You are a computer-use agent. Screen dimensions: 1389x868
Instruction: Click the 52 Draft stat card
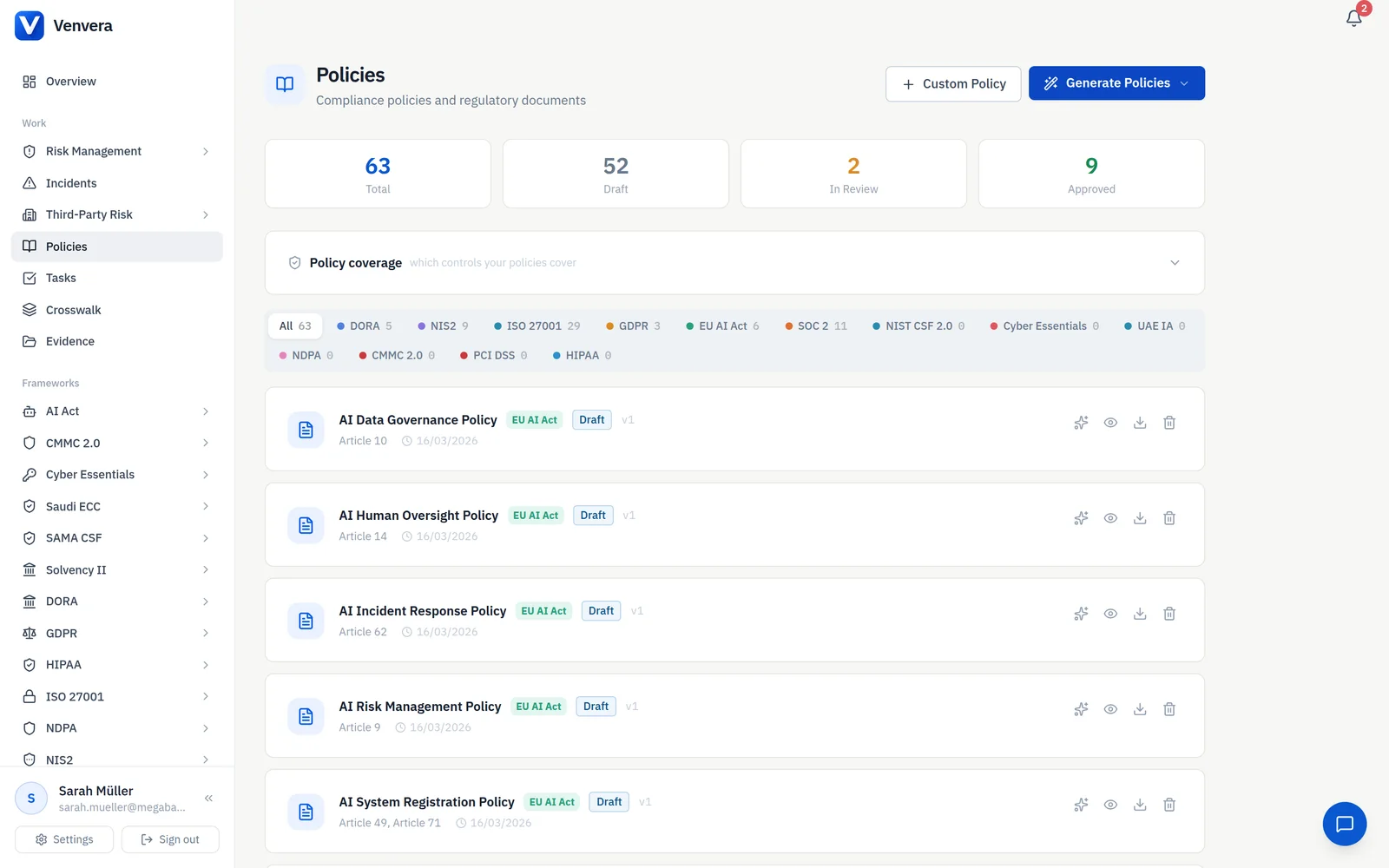point(616,174)
